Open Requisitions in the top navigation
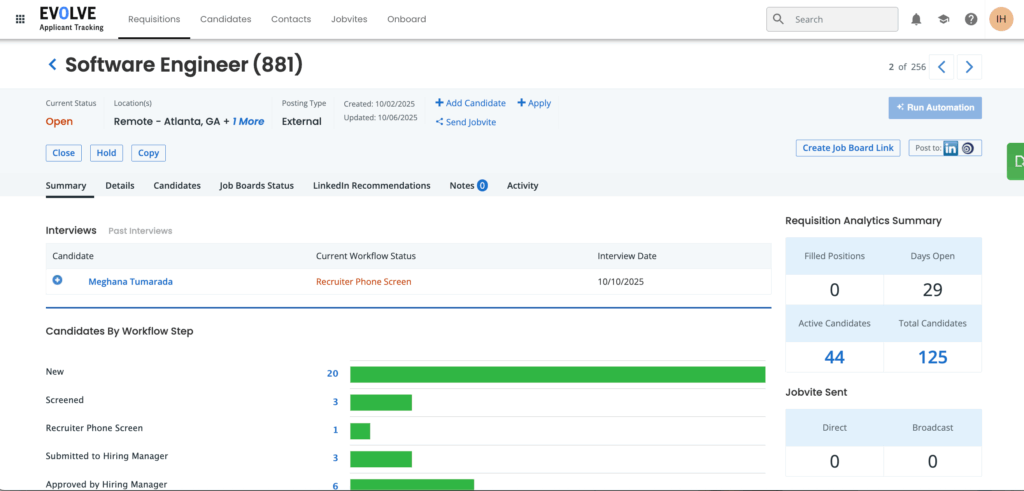 pos(154,19)
